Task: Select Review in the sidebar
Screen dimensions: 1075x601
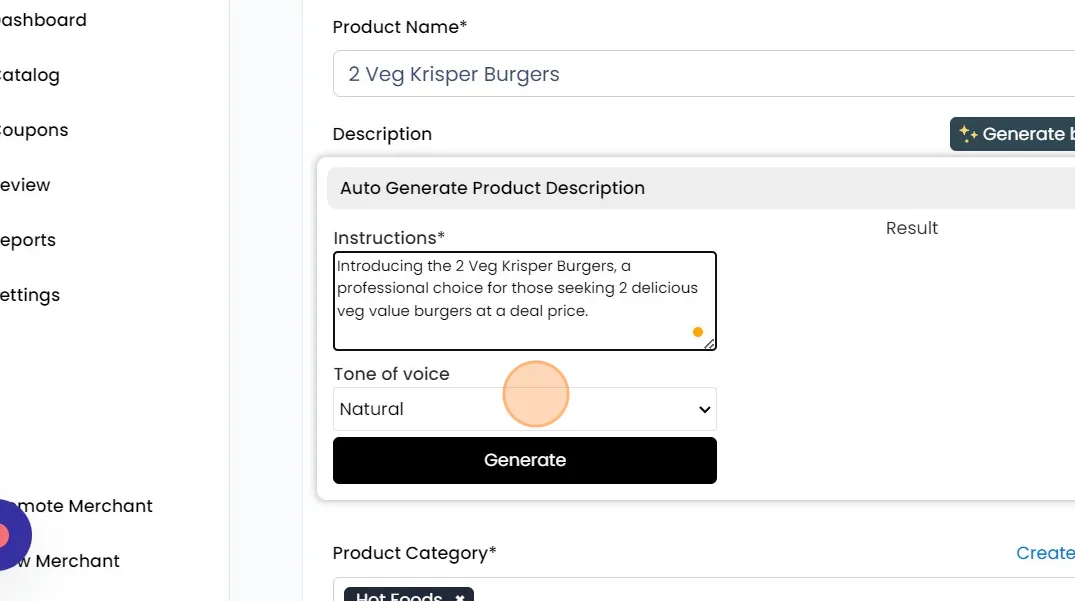Action: [x=26, y=185]
